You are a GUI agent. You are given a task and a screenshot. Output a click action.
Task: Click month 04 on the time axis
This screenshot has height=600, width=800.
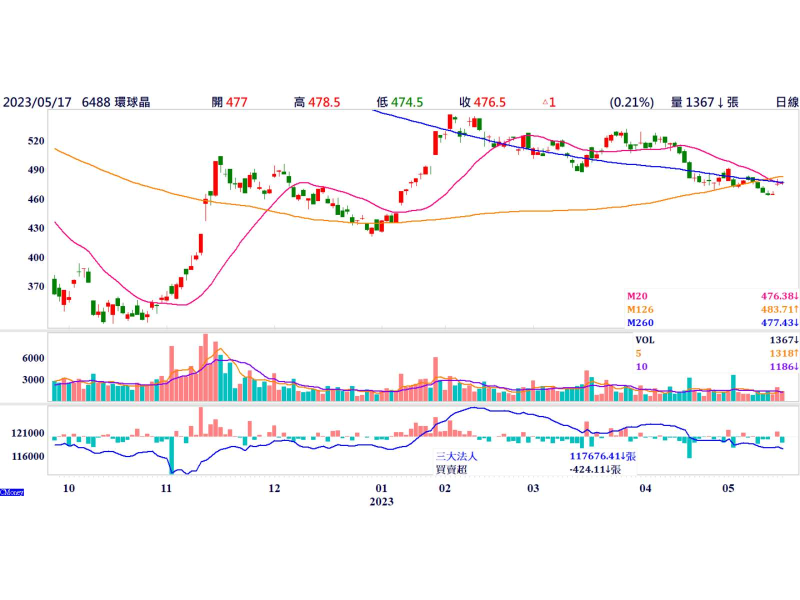(646, 489)
